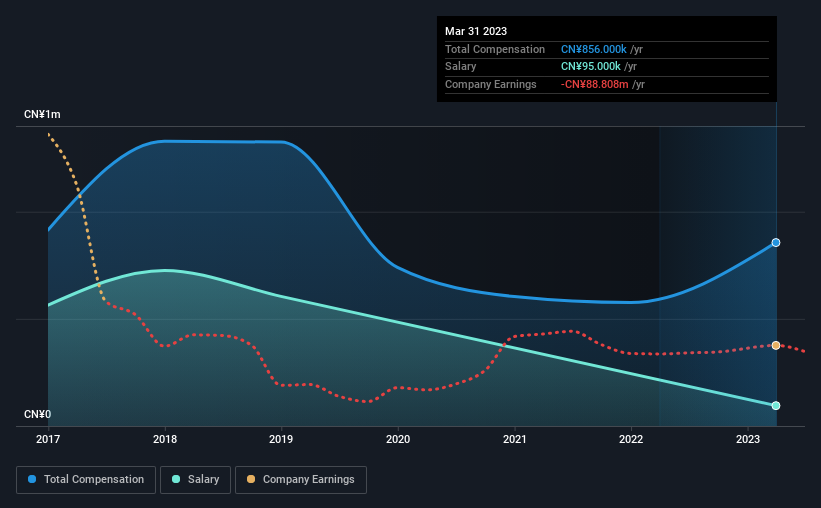Image resolution: width=821 pixels, height=508 pixels.
Task: Click the 2019 x-axis label
Action: [x=281, y=439]
